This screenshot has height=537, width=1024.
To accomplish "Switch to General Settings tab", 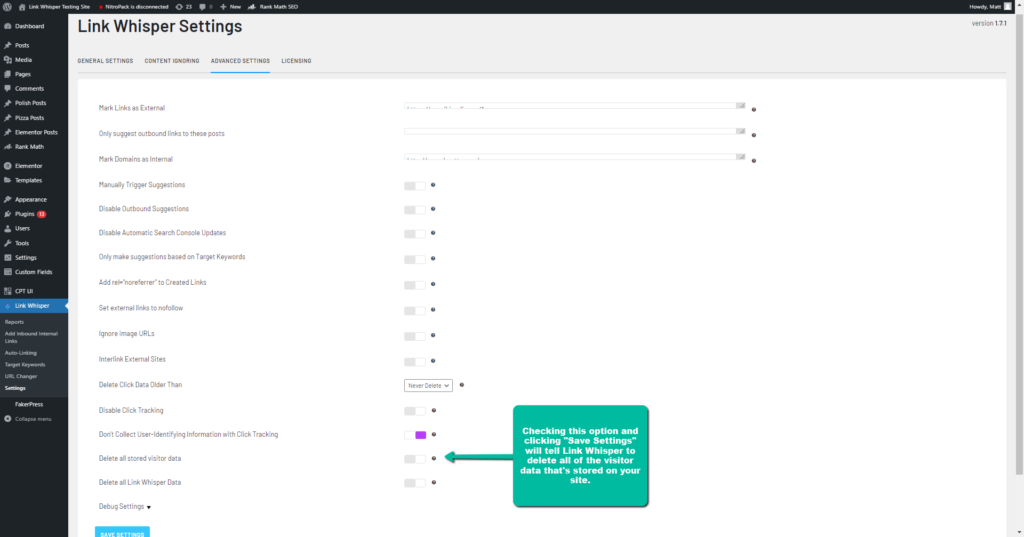I will [105, 61].
